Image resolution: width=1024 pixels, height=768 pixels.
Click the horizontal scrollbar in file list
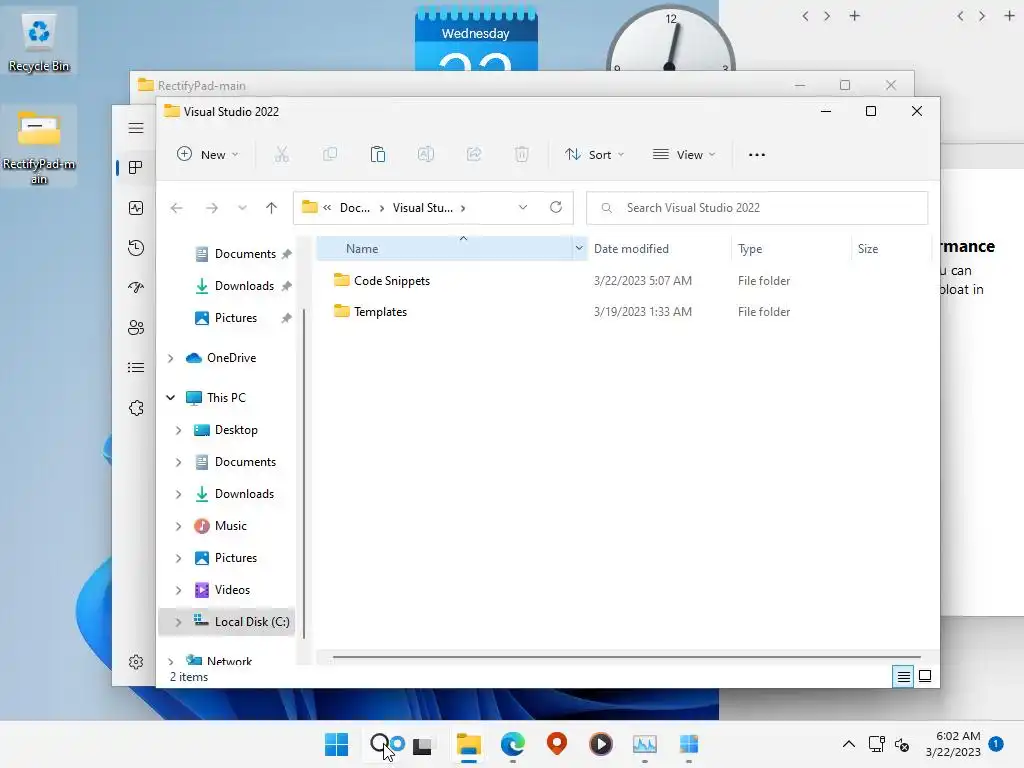(x=626, y=657)
